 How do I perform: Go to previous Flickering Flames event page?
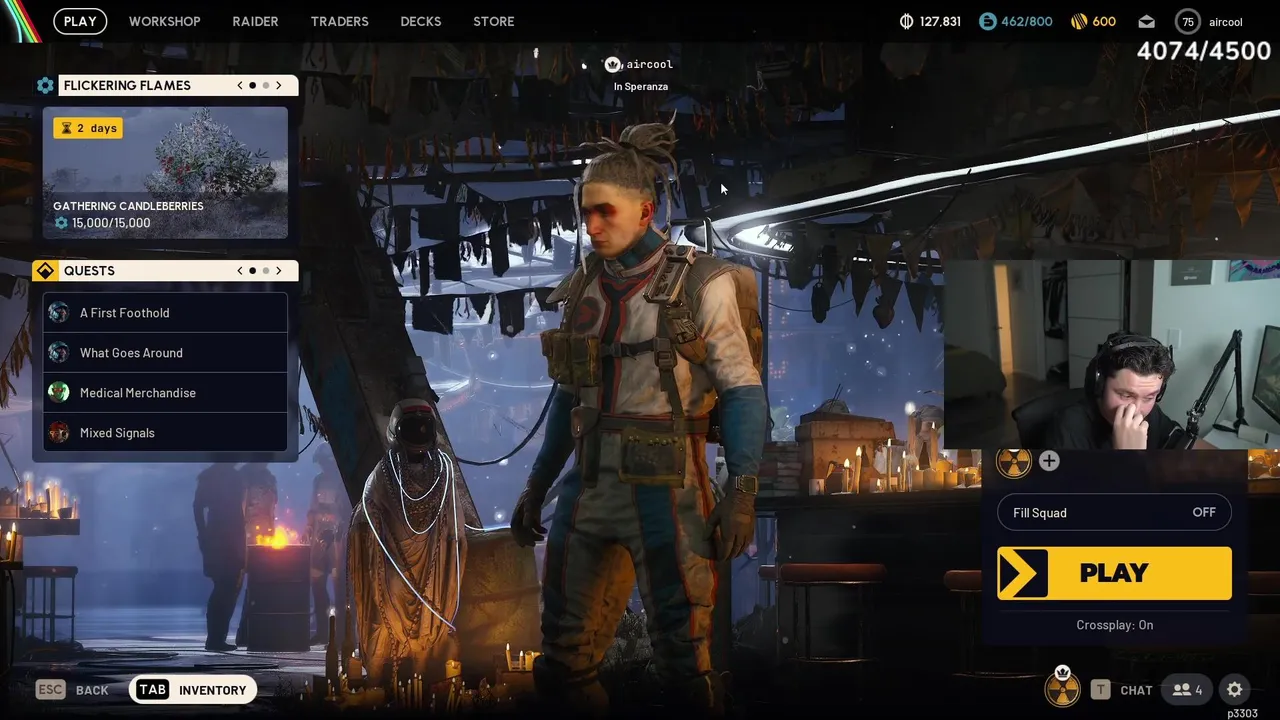point(240,85)
